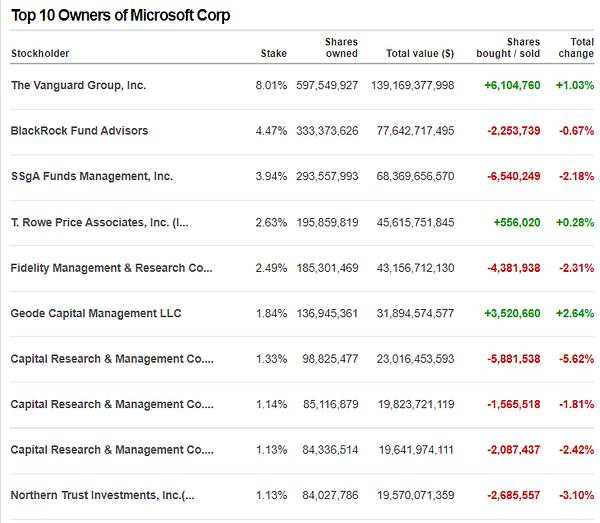Click the Stockholder column header
The height and width of the screenshot is (523, 600).
40,54
